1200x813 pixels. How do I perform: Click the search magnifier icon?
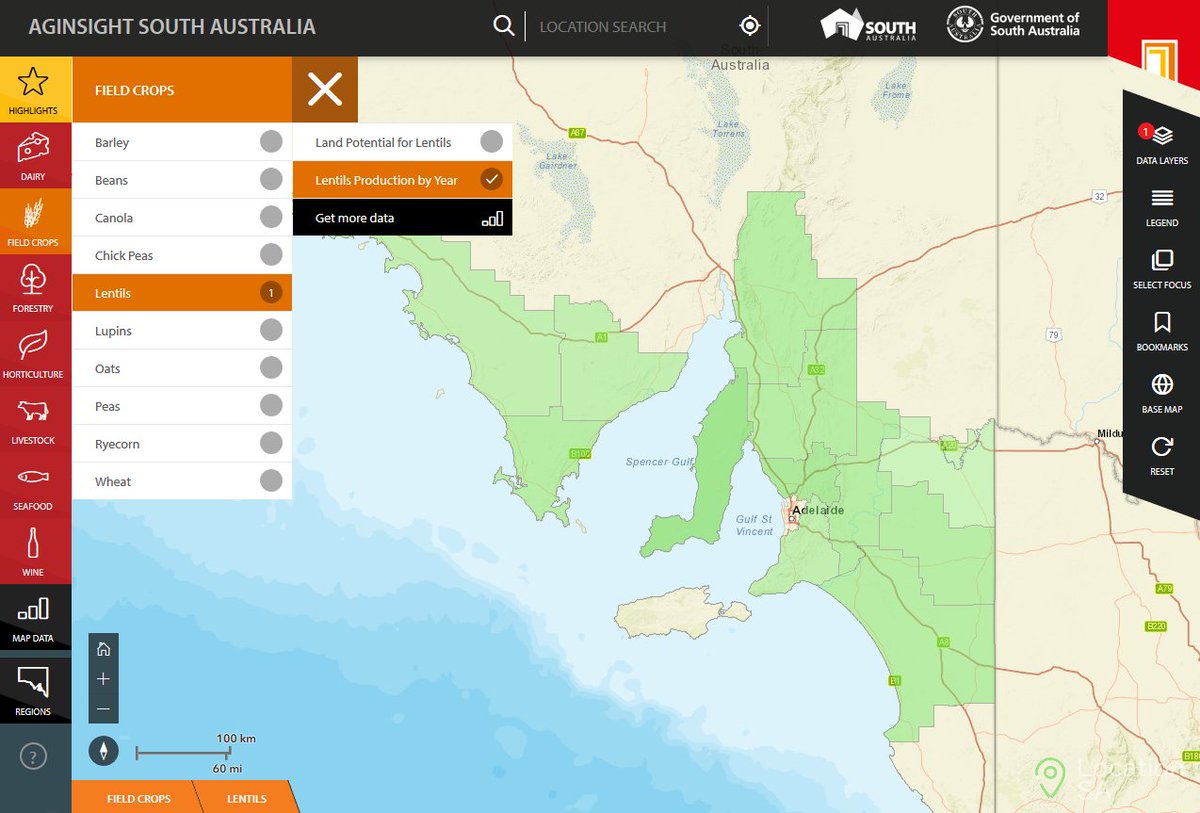pos(504,26)
